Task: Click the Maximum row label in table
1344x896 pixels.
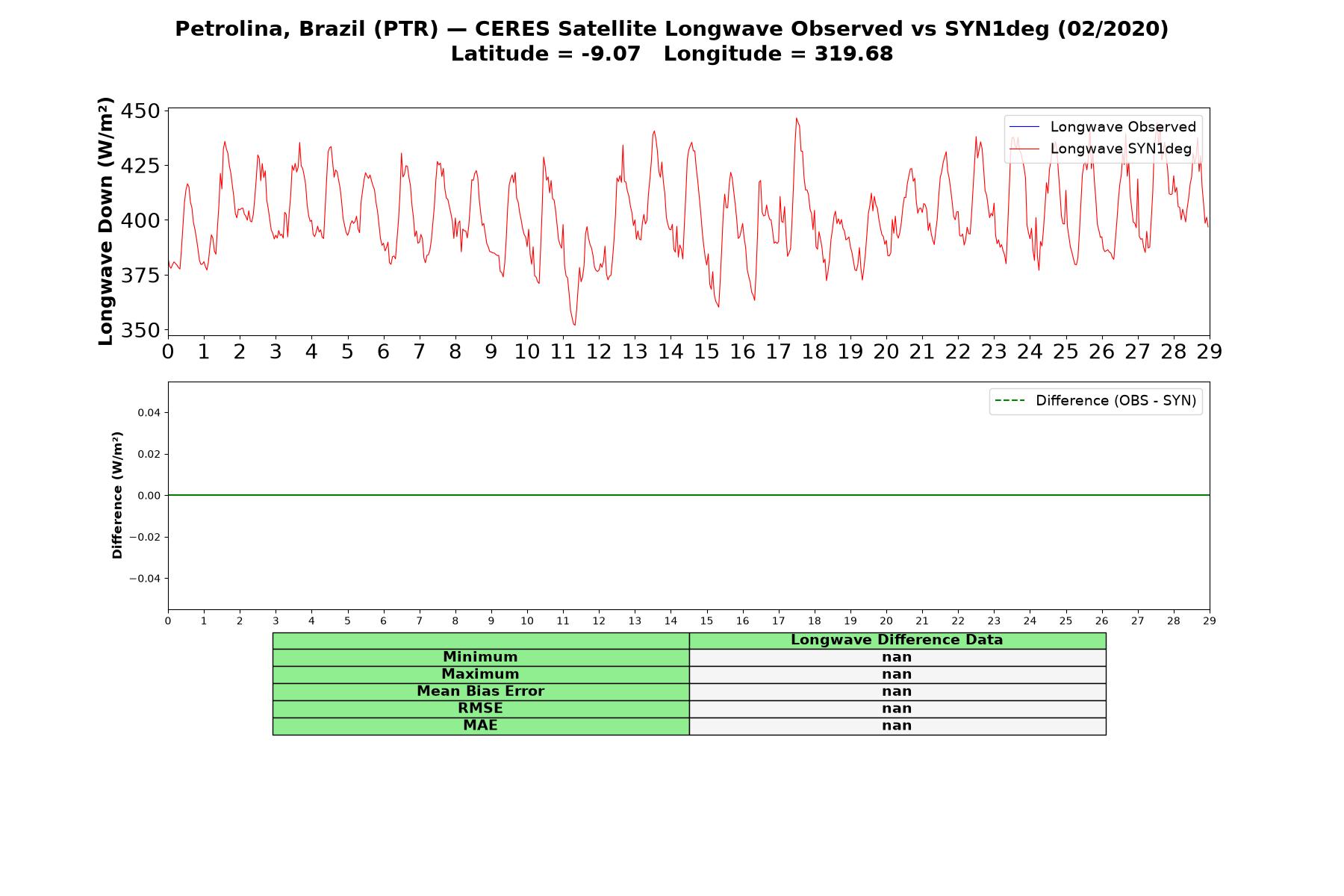Action: (x=480, y=674)
